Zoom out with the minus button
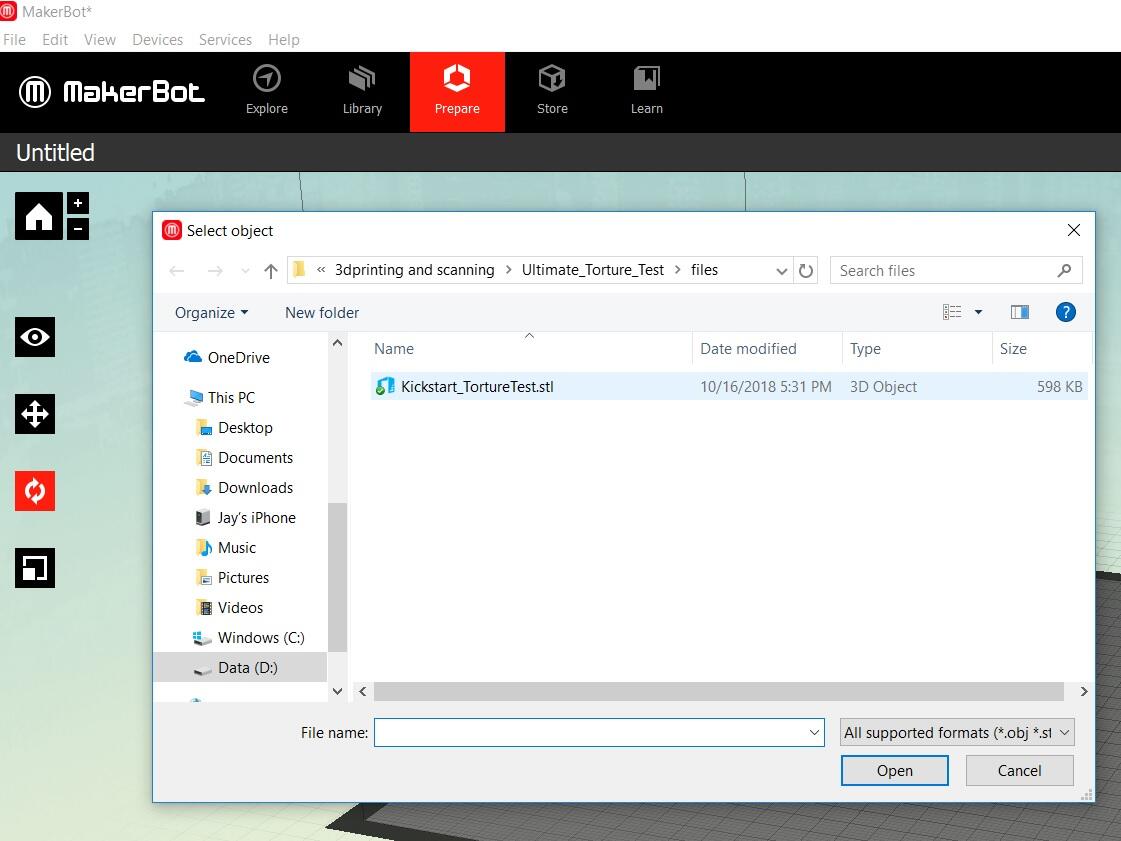 pos(78,229)
